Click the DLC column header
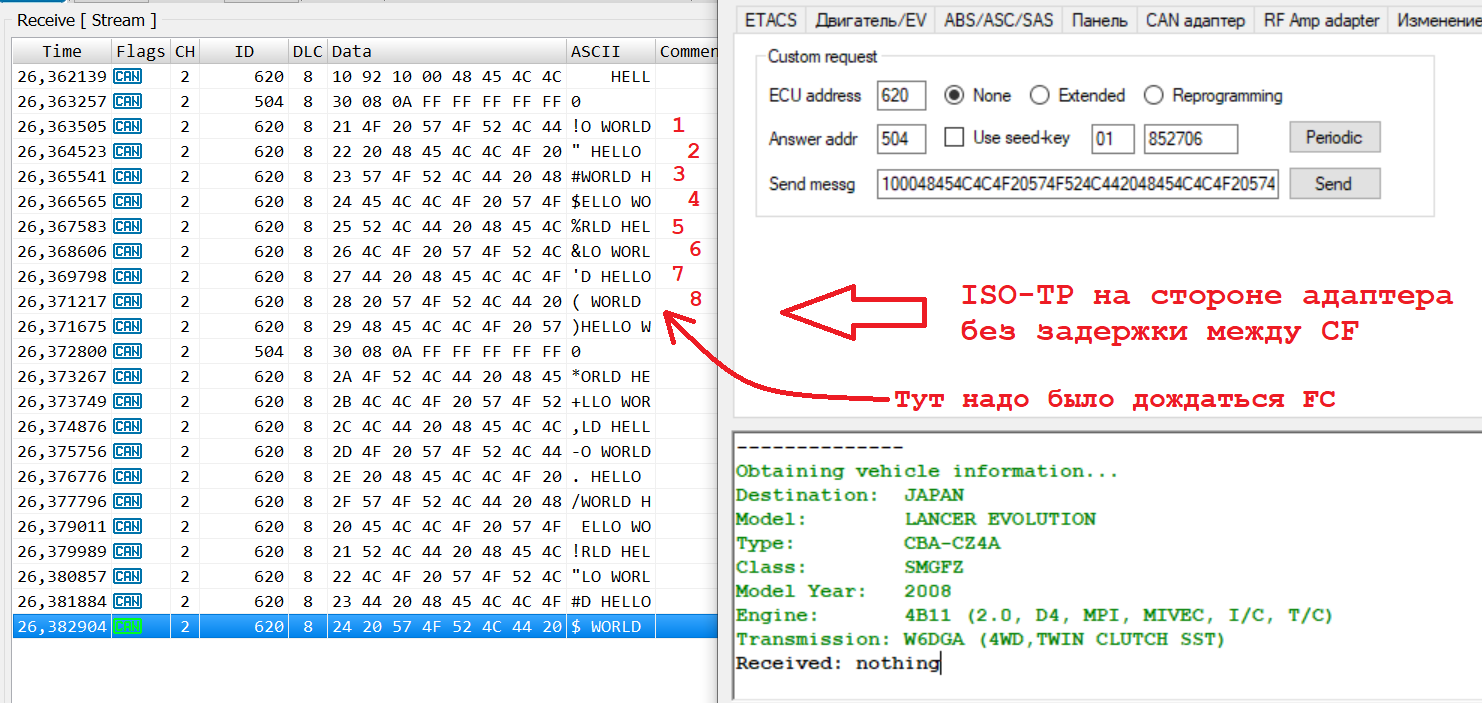Image resolution: width=1482 pixels, height=706 pixels. point(308,51)
